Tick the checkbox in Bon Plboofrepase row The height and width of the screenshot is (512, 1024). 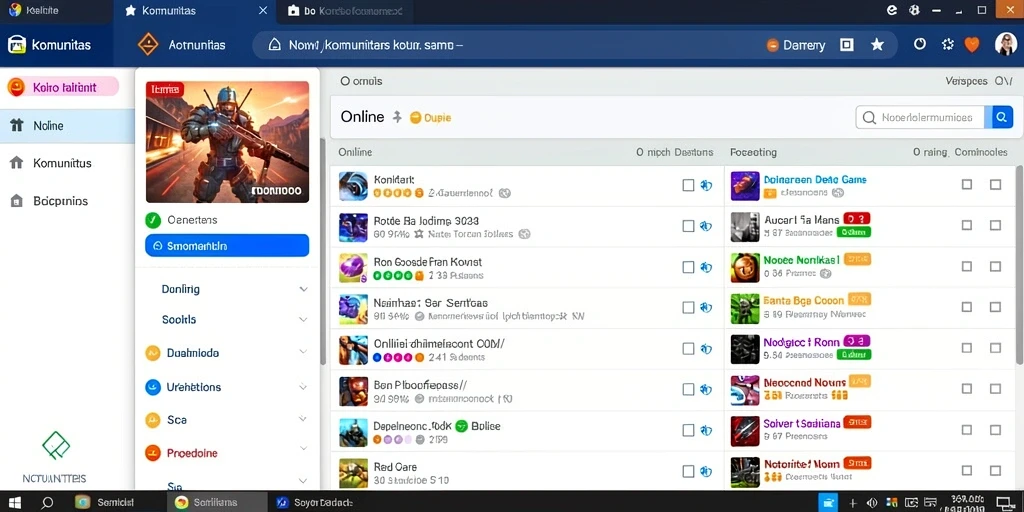688,389
